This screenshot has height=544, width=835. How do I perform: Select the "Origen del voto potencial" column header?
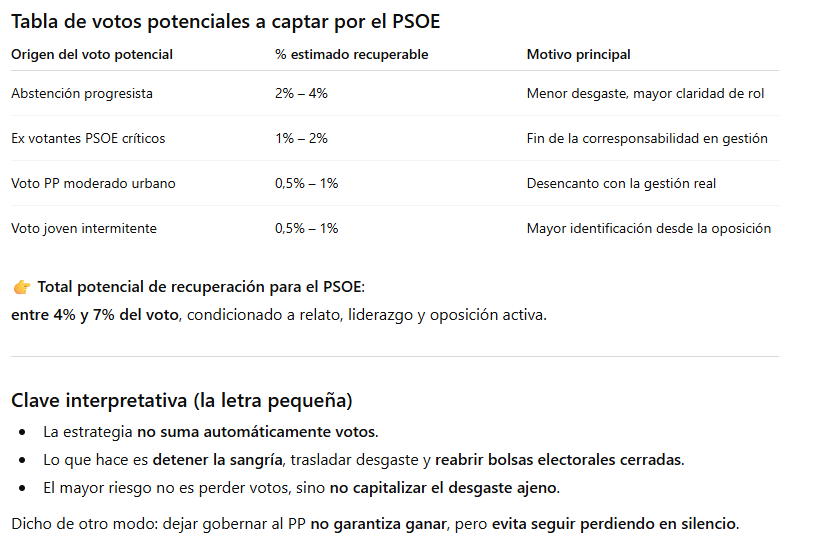[92, 55]
